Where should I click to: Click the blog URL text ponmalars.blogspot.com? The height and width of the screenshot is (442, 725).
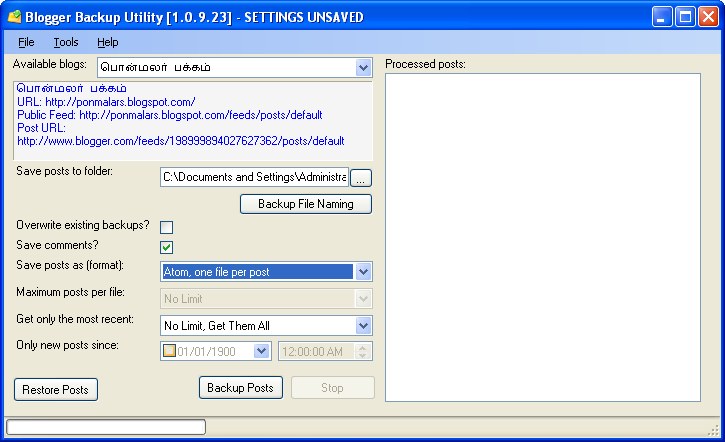tap(120, 102)
